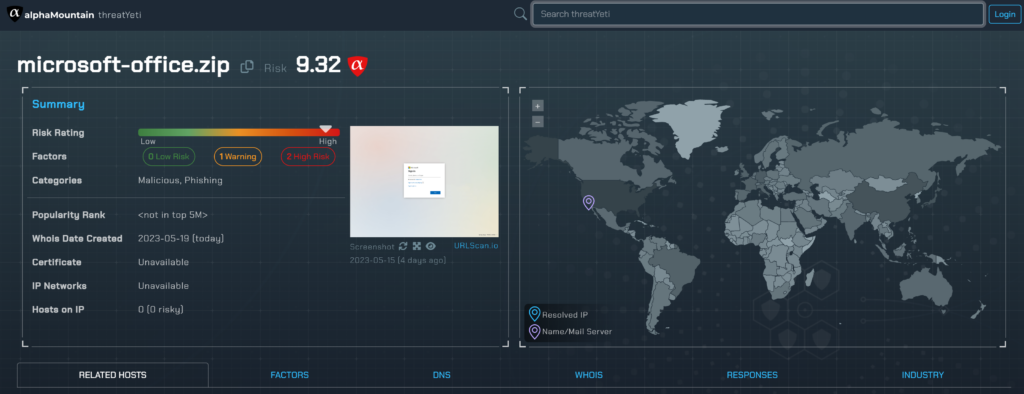Switch to the Responses tab

click(752, 375)
